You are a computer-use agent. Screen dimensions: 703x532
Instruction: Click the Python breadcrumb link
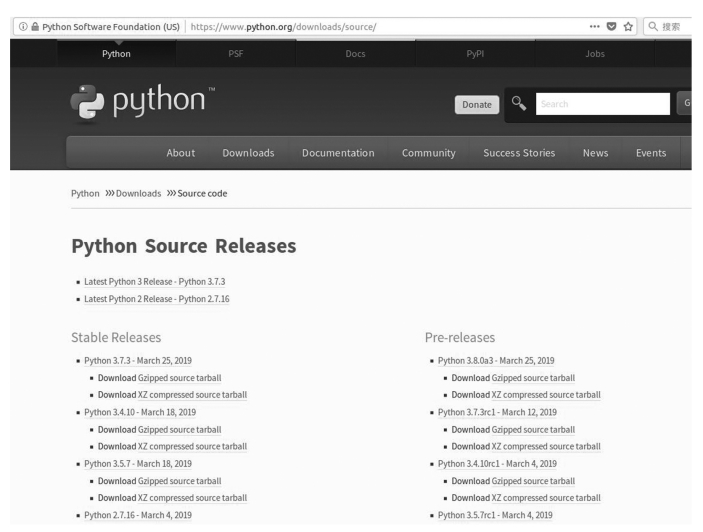85,194
